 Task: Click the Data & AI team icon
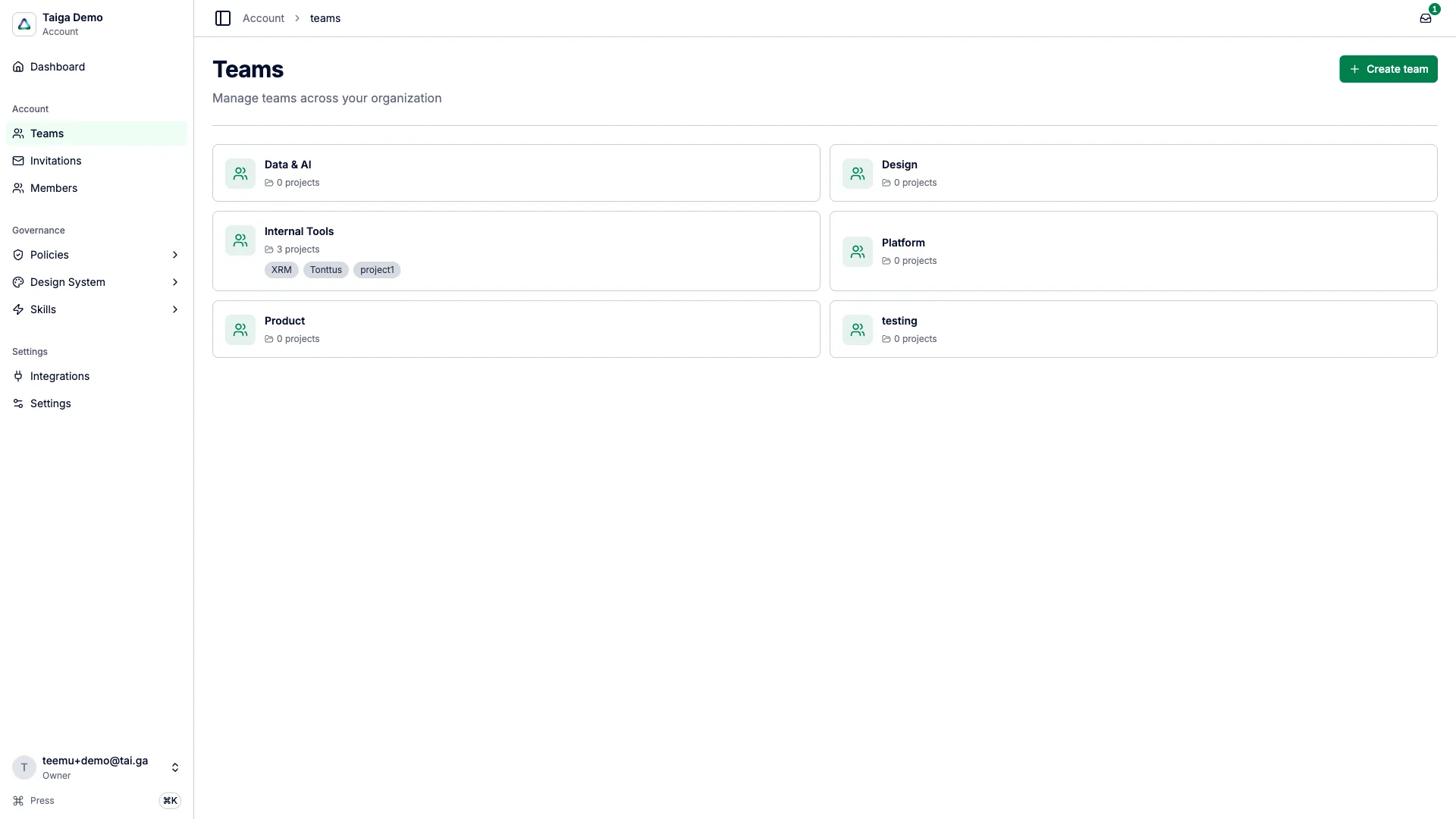[240, 174]
